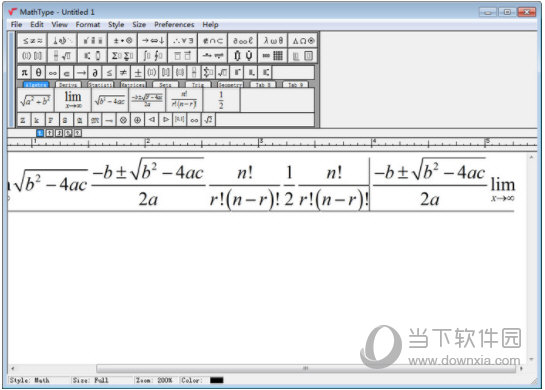Open the Preferences menu

coord(174,24)
